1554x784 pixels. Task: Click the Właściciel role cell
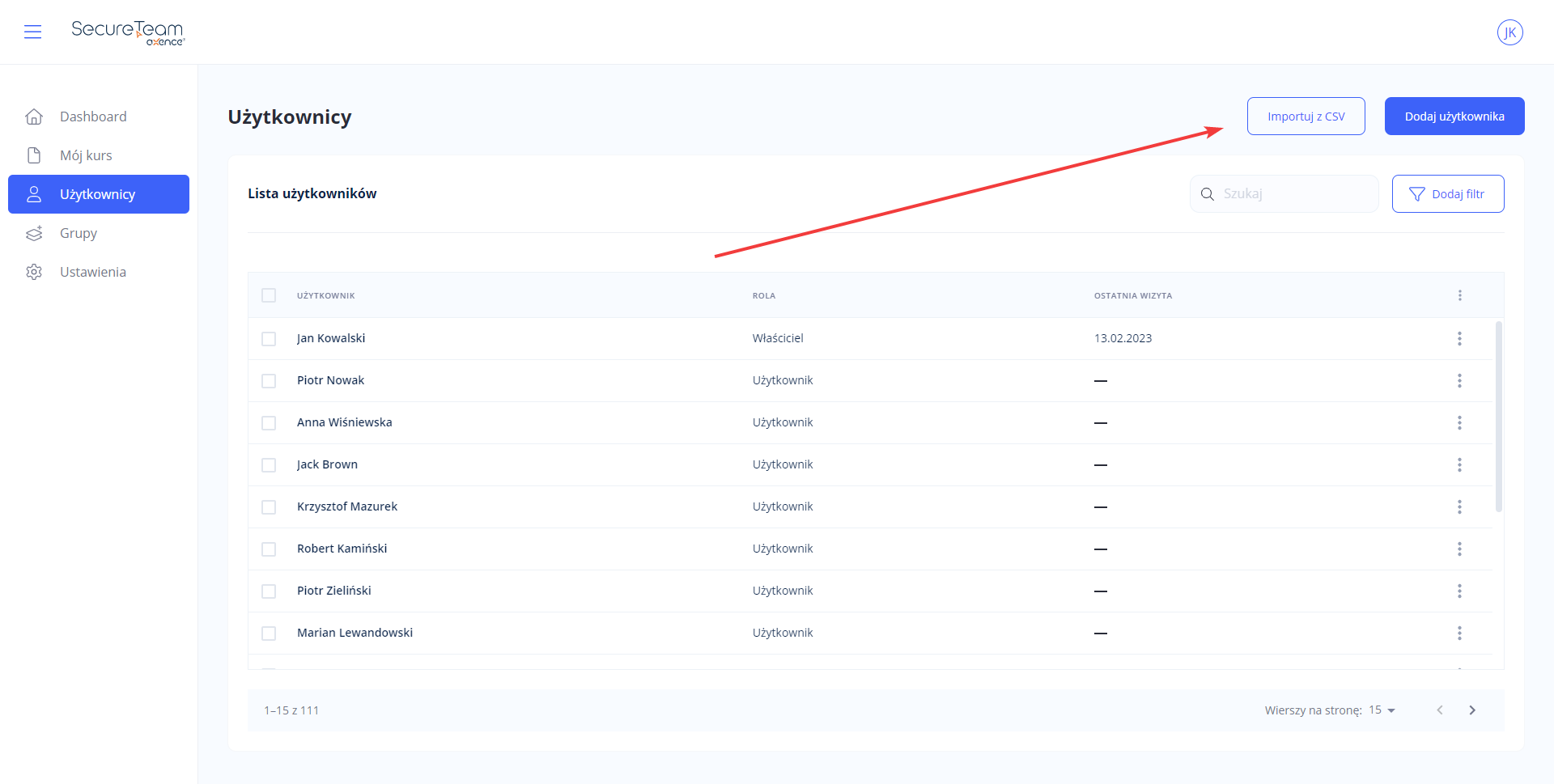pyautogui.click(x=778, y=338)
